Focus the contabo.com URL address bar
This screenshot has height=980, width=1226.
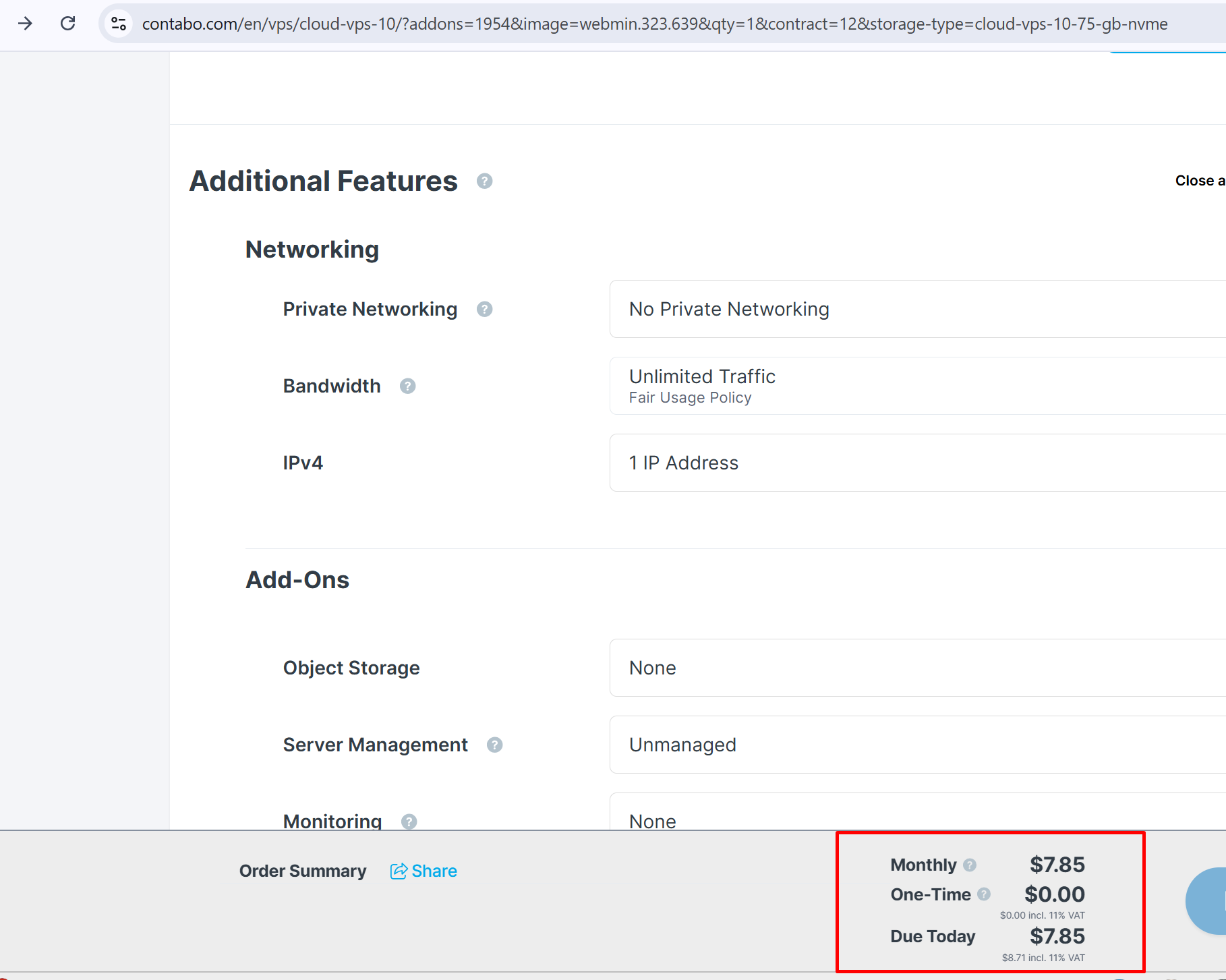click(x=654, y=24)
